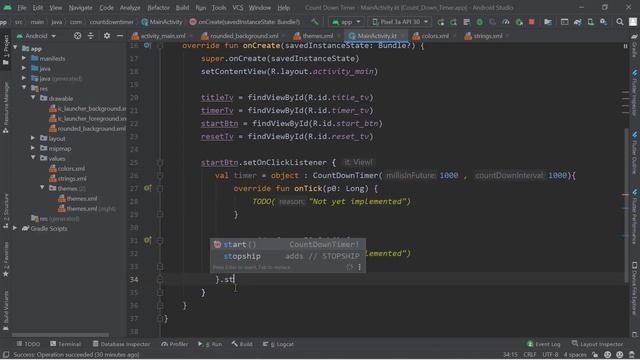The width and height of the screenshot is (640, 360).
Task: Collapse the drawable folder
Action: [33, 98]
